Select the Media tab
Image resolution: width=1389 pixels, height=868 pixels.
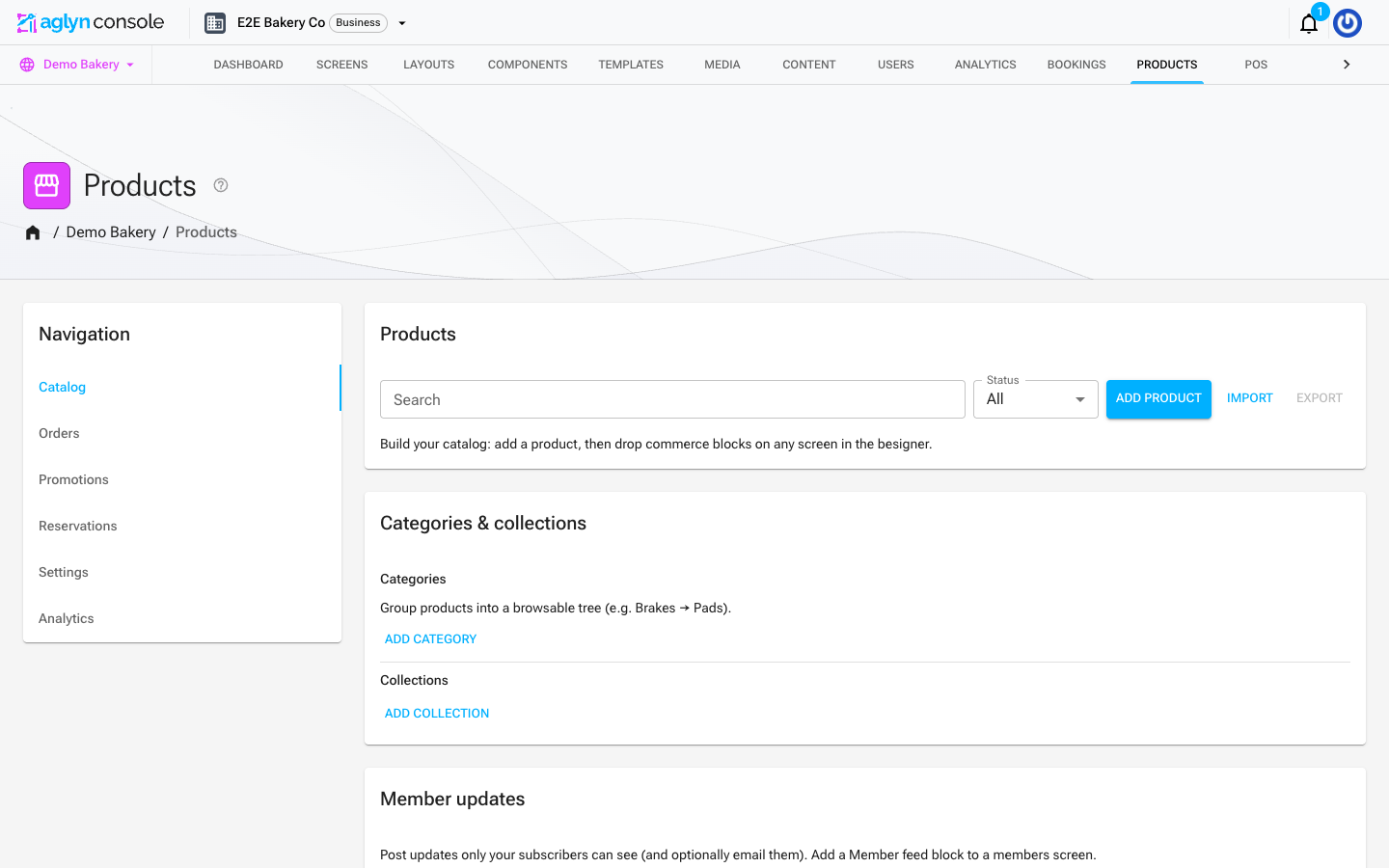pyautogui.click(x=722, y=65)
